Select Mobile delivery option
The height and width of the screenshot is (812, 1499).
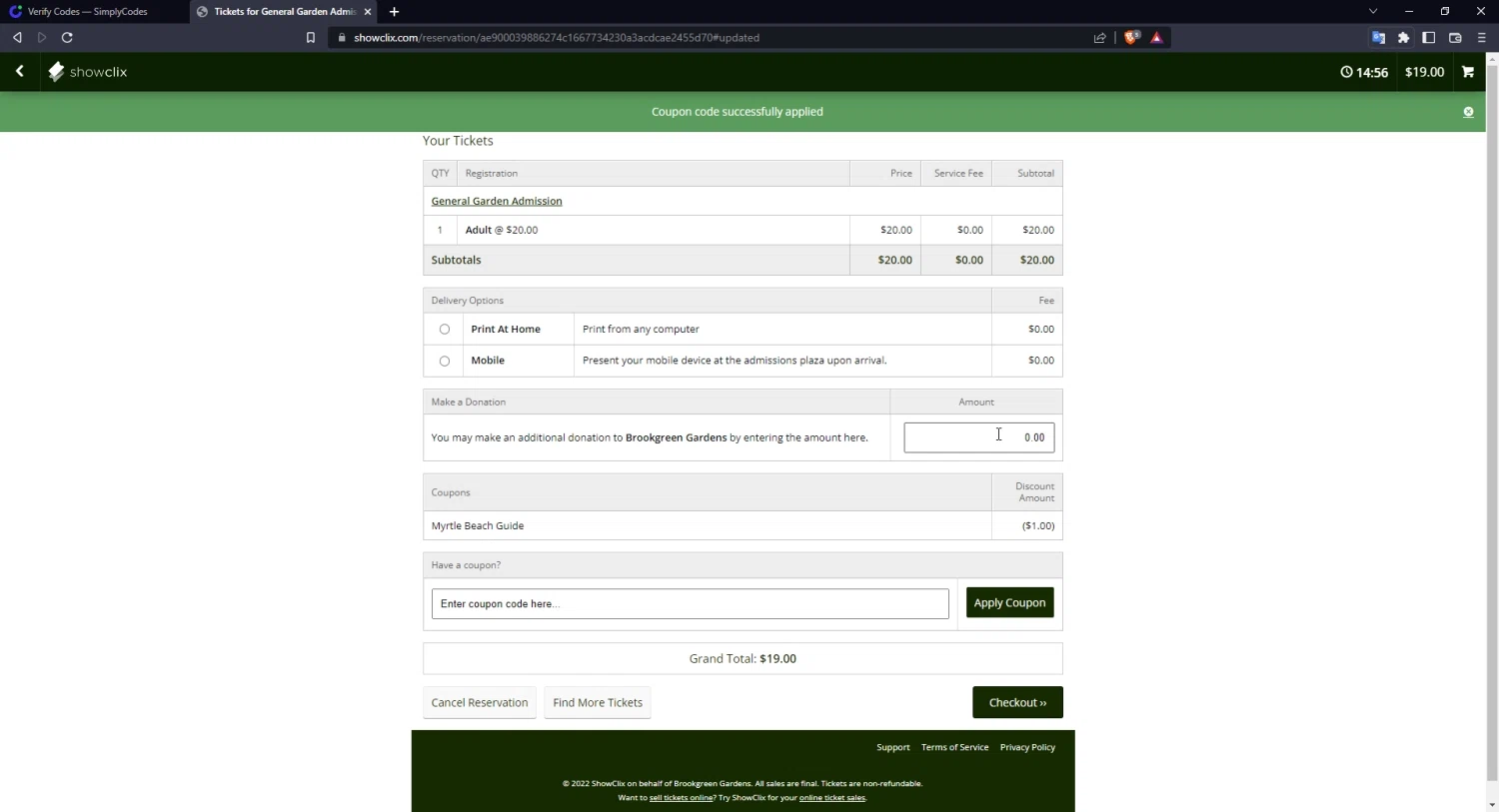click(x=445, y=361)
